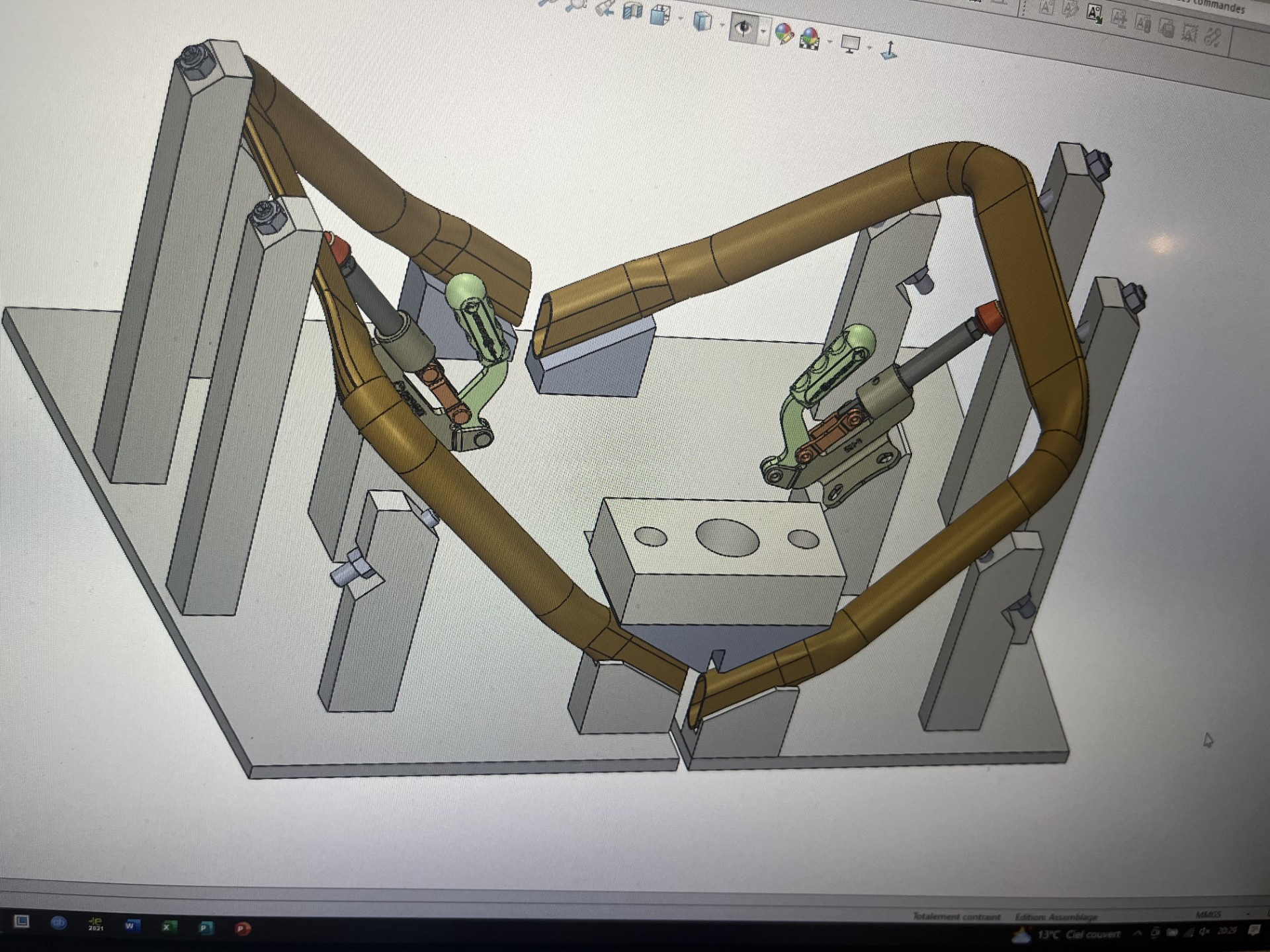Toggle the volume icon in system tray
This screenshot has height=952, width=1270.
click(x=1205, y=932)
